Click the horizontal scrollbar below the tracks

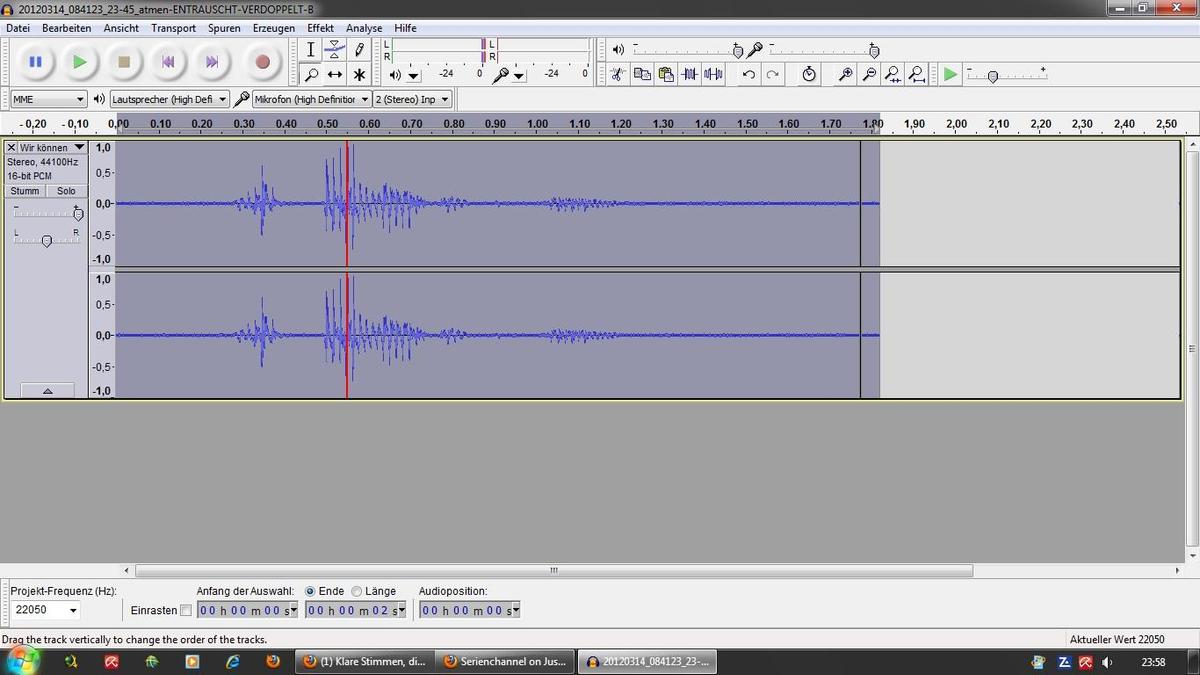tap(554, 571)
